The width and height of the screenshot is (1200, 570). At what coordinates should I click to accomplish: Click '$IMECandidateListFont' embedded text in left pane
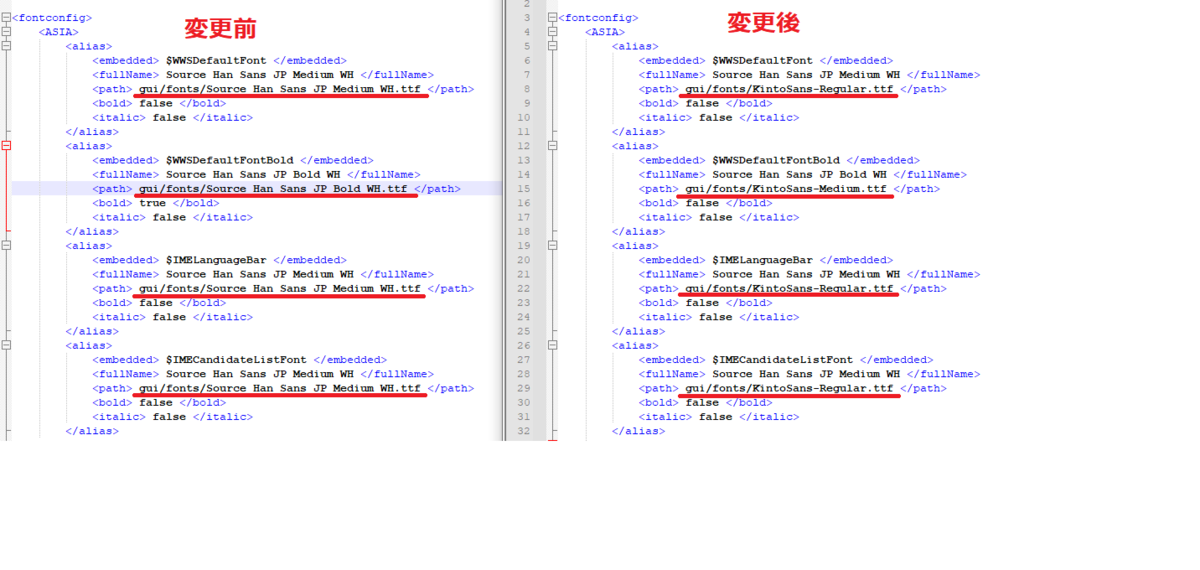pyautogui.click(x=236, y=360)
